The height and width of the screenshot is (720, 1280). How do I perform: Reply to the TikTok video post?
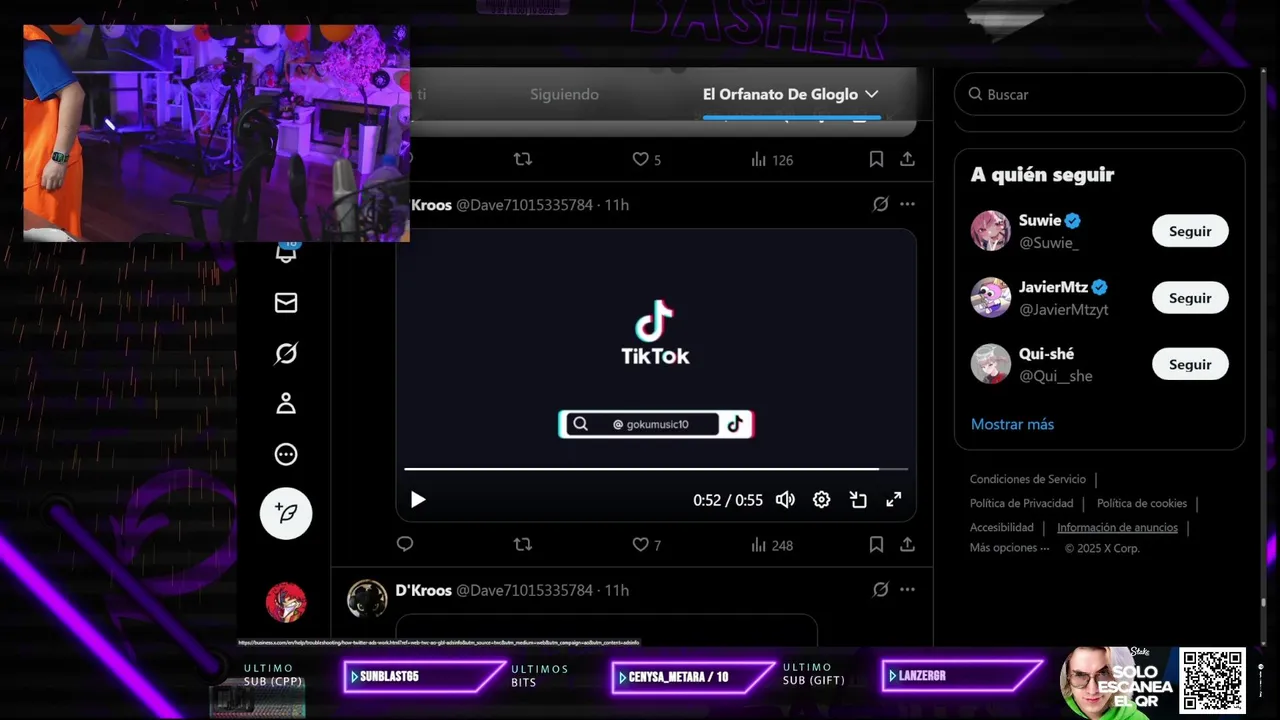point(405,545)
